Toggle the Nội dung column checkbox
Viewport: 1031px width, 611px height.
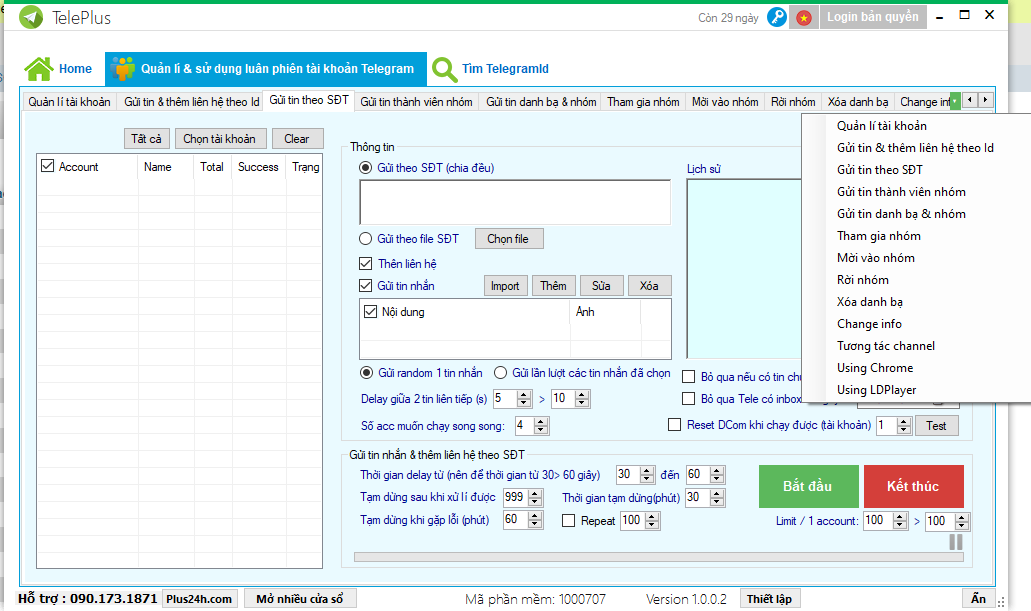370,312
